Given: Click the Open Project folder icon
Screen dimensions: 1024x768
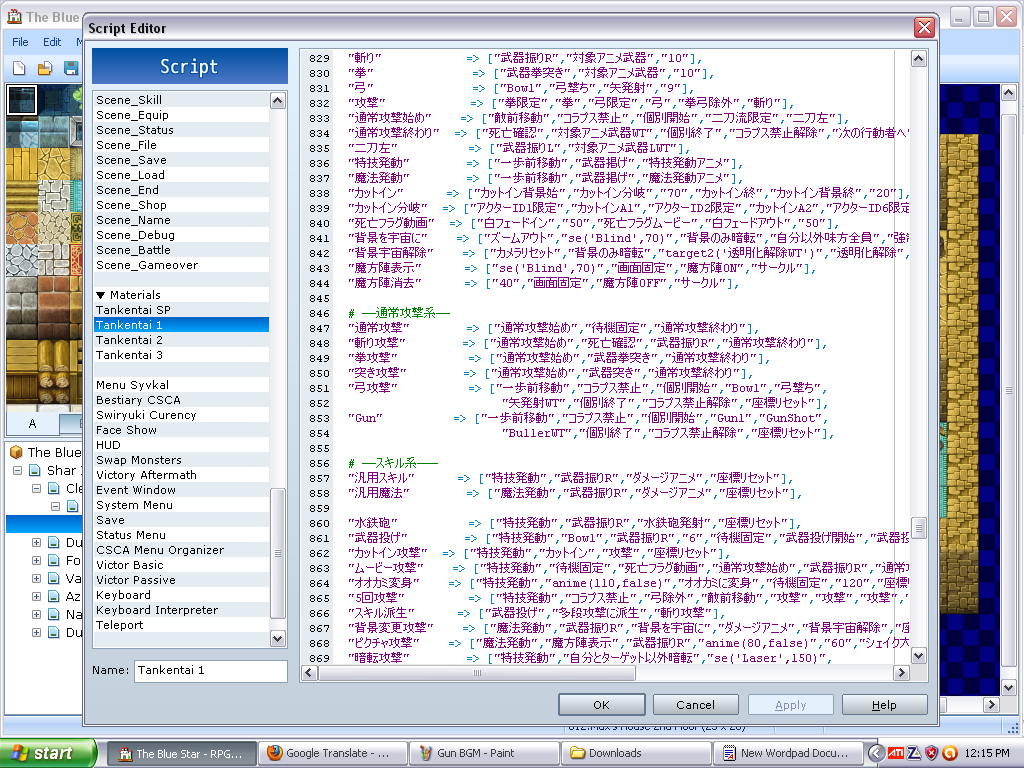Looking at the screenshot, I should (44, 68).
